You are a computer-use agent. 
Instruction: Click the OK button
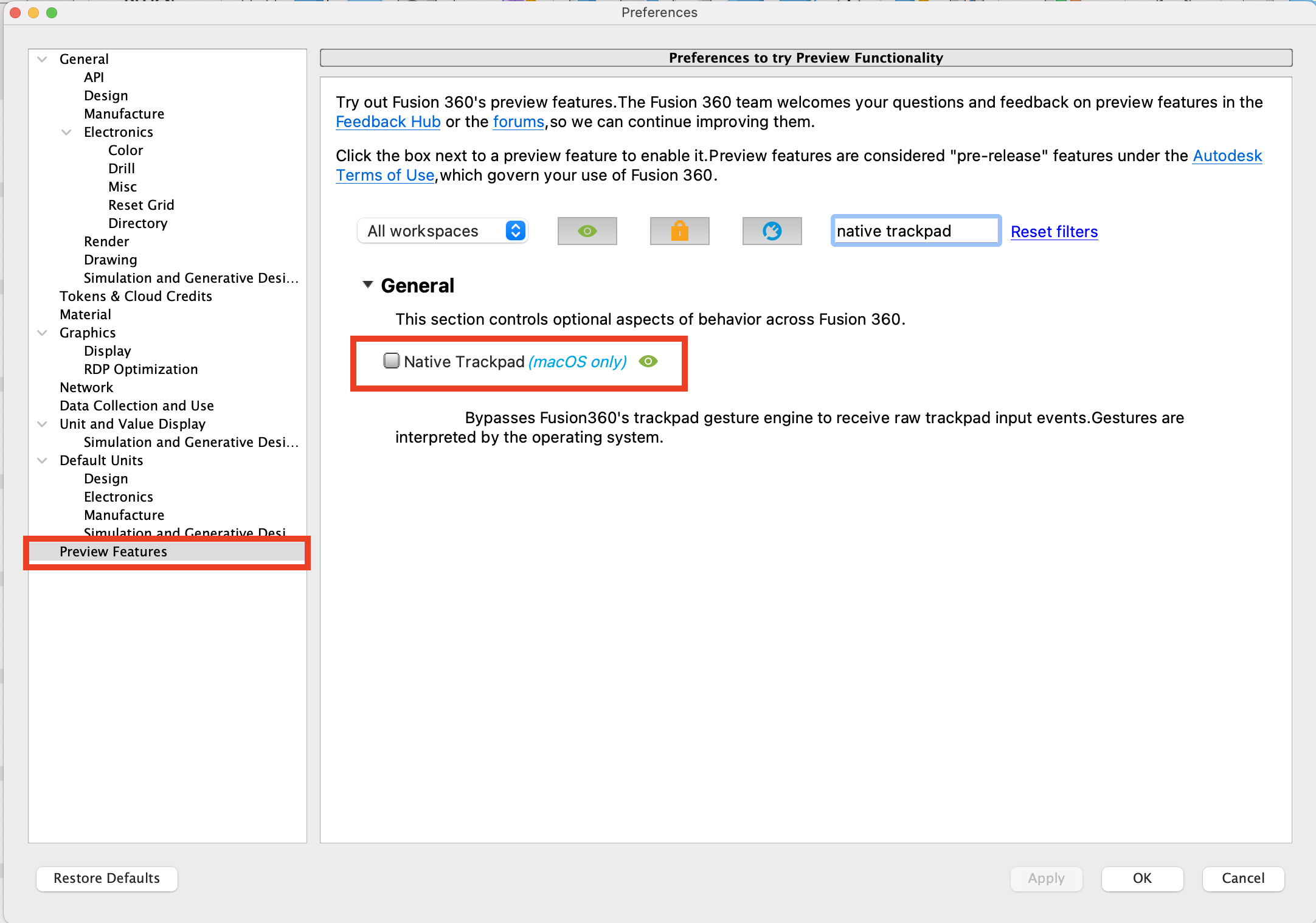click(x=1141, y=878)
